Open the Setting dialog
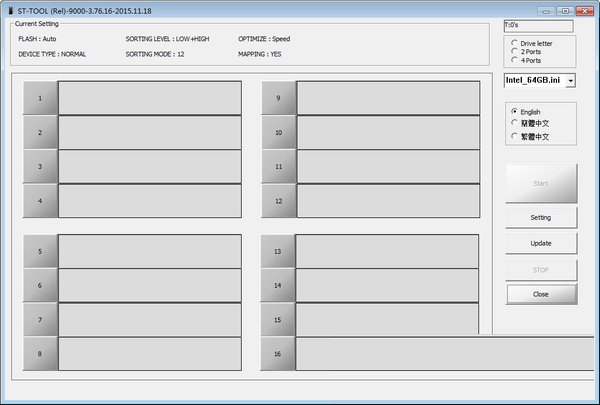The image size is (600, 405). point(540,217)
